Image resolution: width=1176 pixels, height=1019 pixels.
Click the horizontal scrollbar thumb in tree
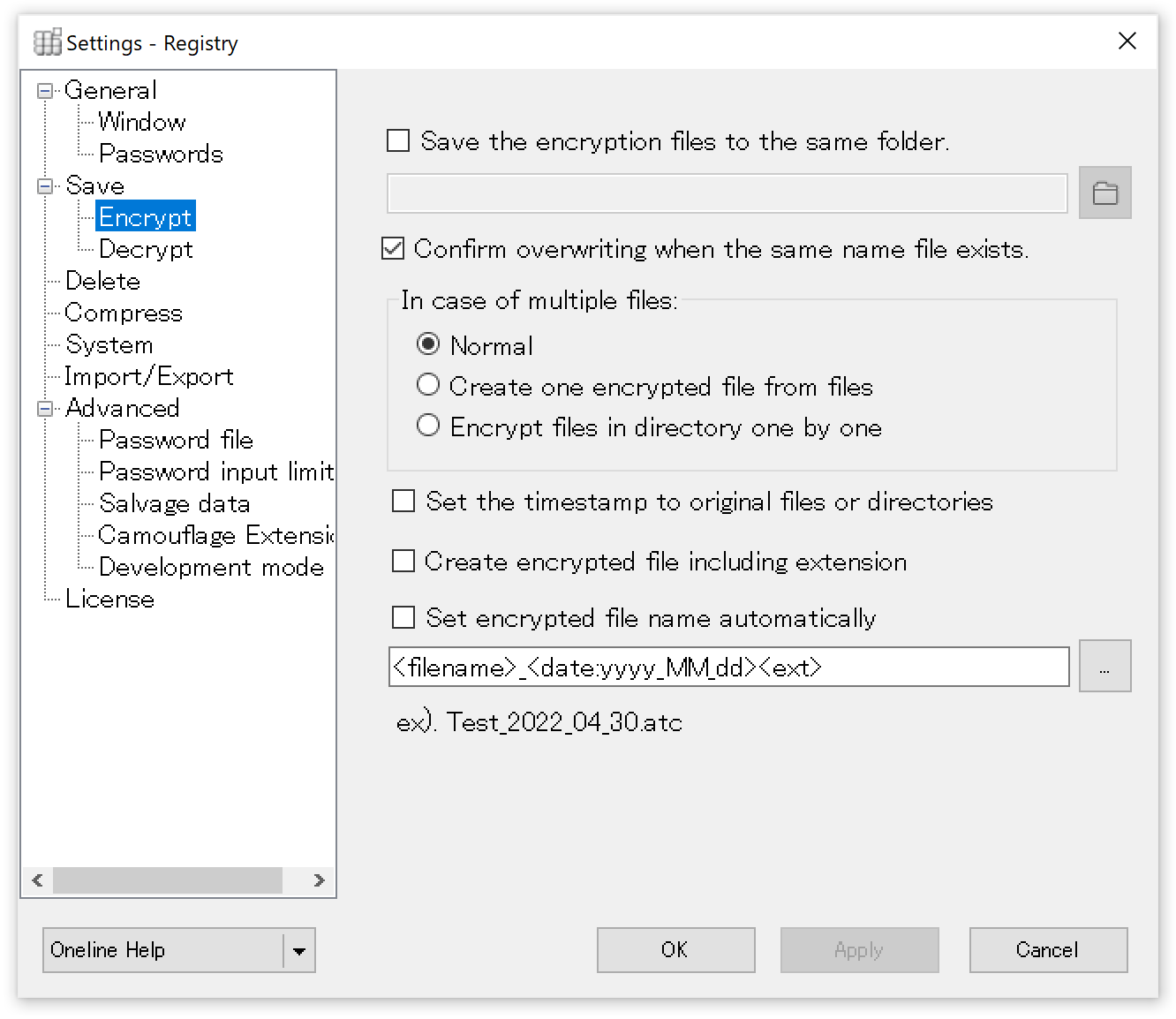(x=168, y=880)
